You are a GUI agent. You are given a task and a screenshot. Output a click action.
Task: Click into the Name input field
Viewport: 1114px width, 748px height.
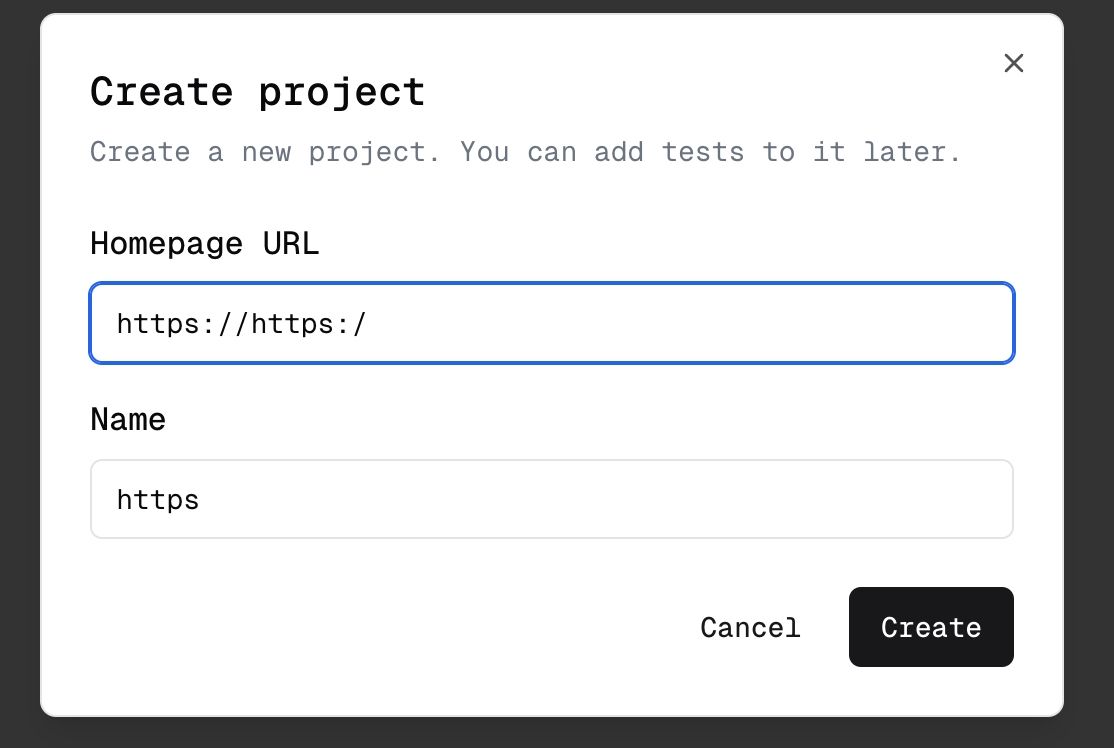[x=552, y=499]
